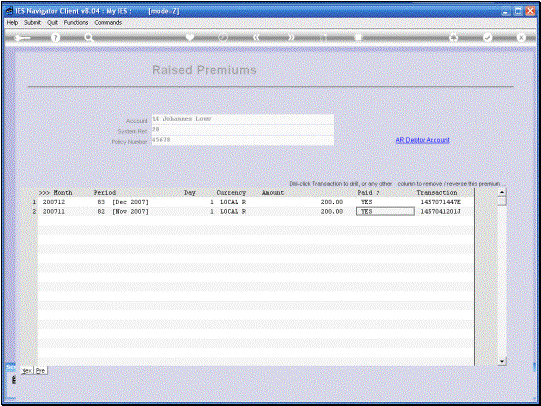This screenshot has height=406, width=541.
Task: Open the AR Debtor Account link
Action: [x=422, y=140]
